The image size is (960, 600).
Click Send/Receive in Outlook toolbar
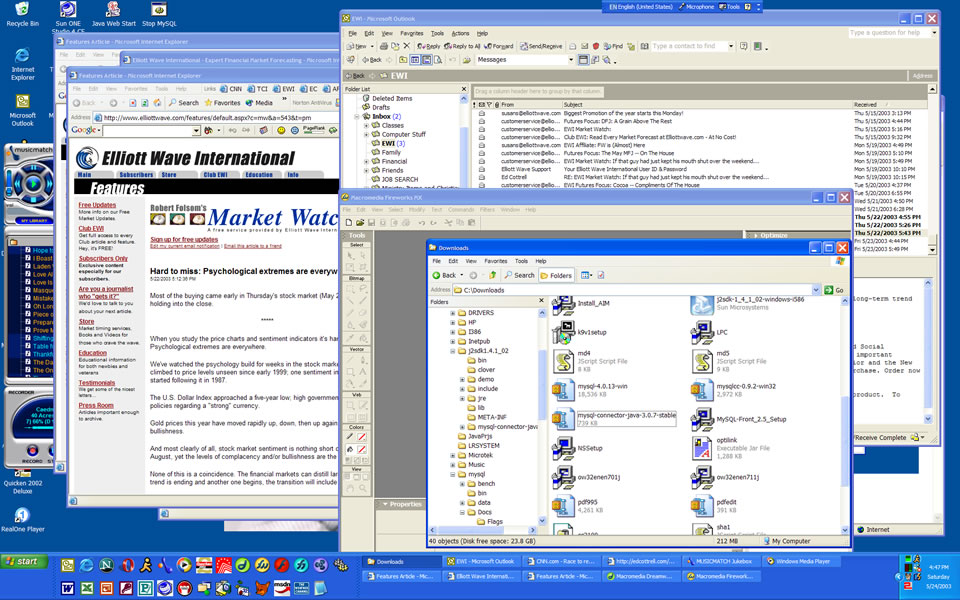pos(541,46)
